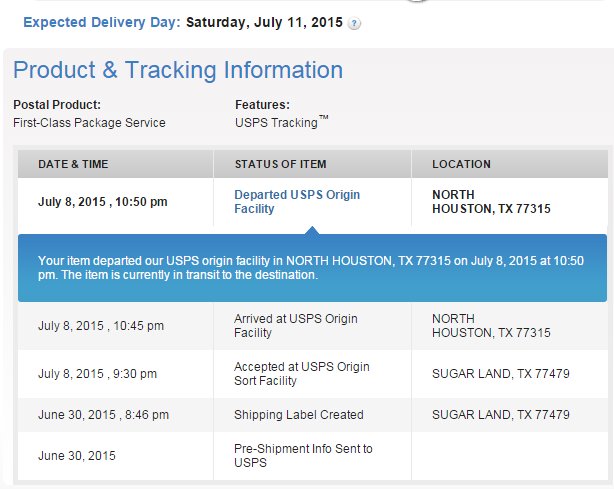Viewport: 614px width, 489px height.
Task: Click the Product & Tracking Information heading
Action: coord(178,70)
